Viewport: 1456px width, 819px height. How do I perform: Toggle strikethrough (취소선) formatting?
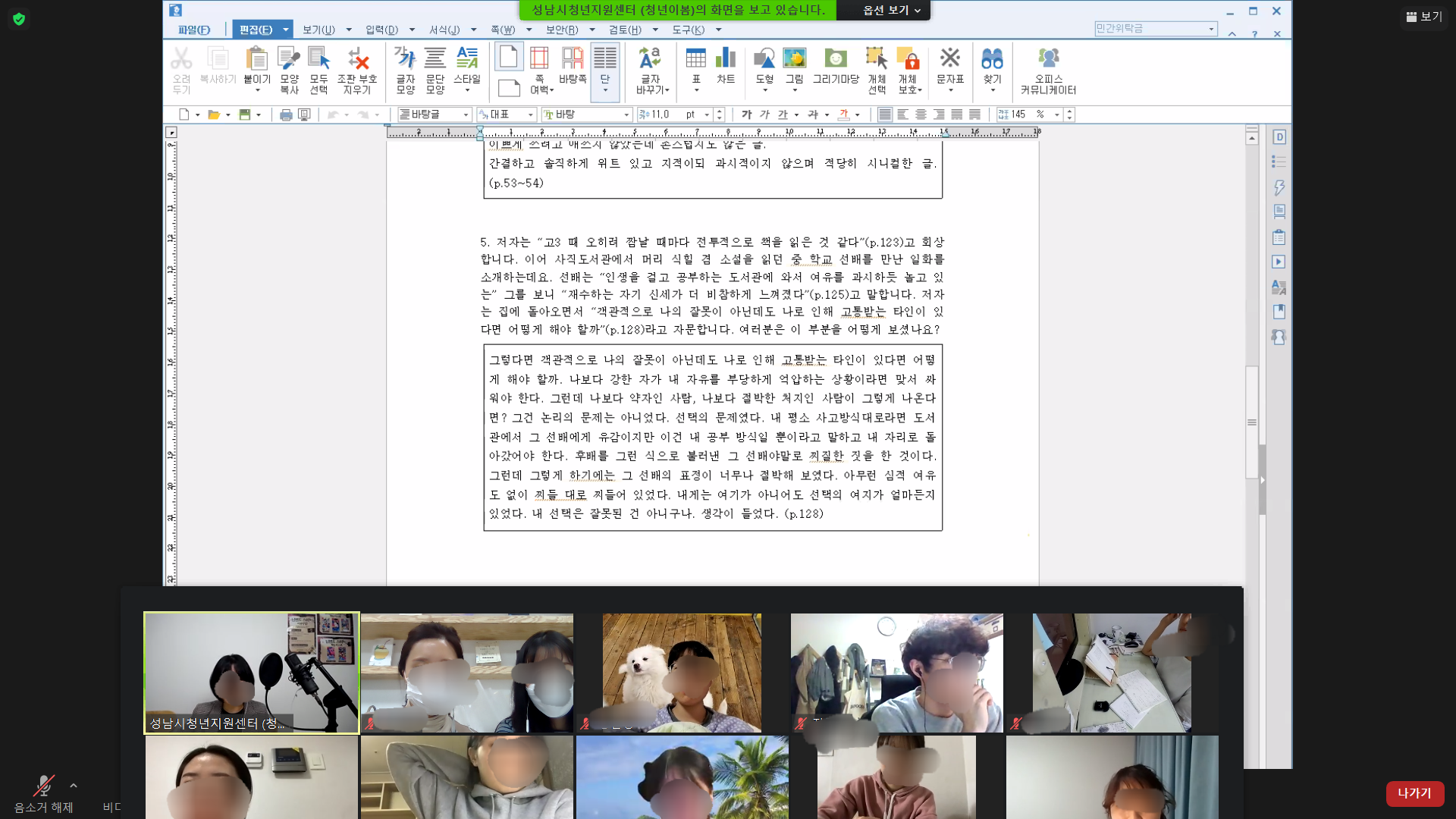[x=813, y=115]
